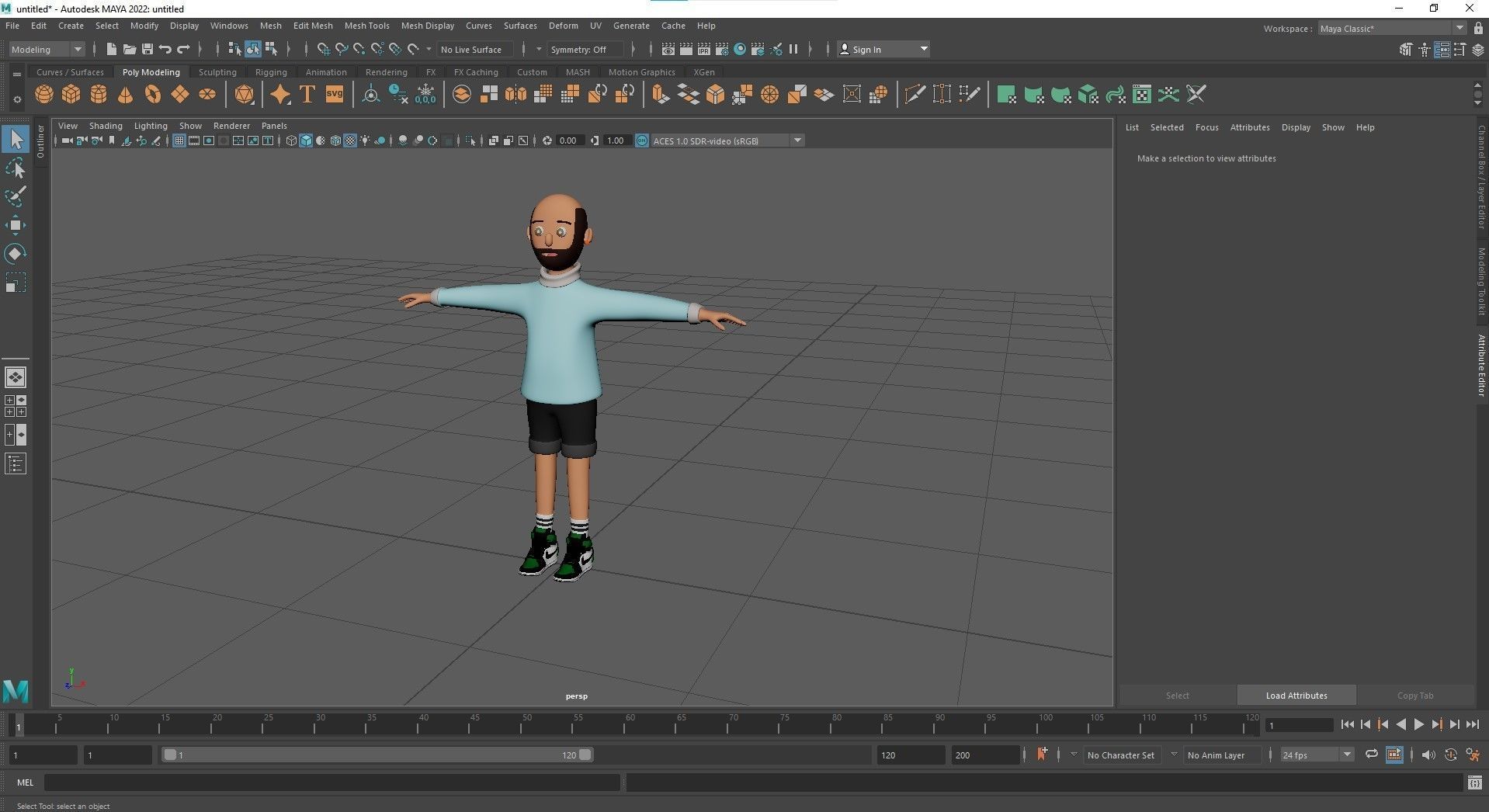Click the Load Attributes button
The height and width of the screenshot is (812, 1489).
[x=1295, y=695]
